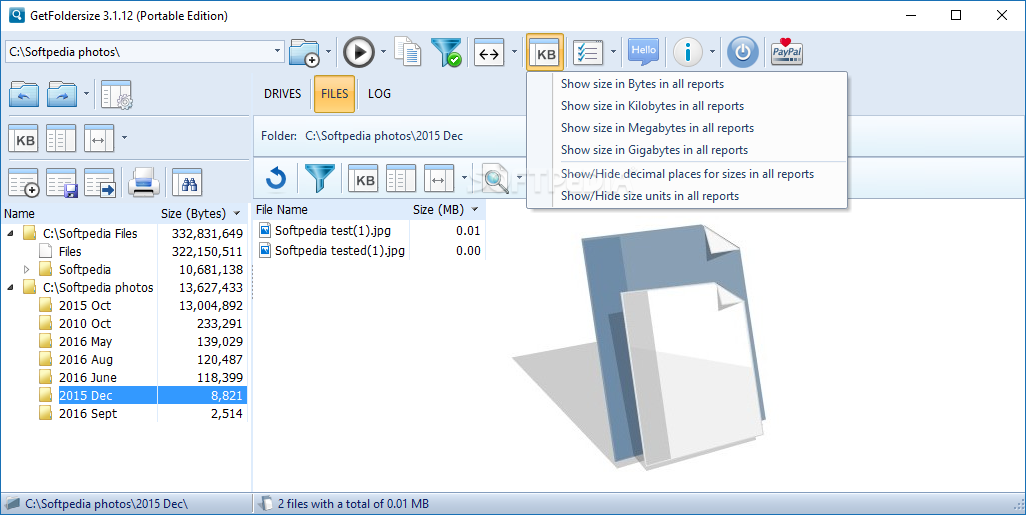1026x515 pixels.
Task: Click the report with plus sign icon
Action: pyautogui.click(x=24, y=183)
